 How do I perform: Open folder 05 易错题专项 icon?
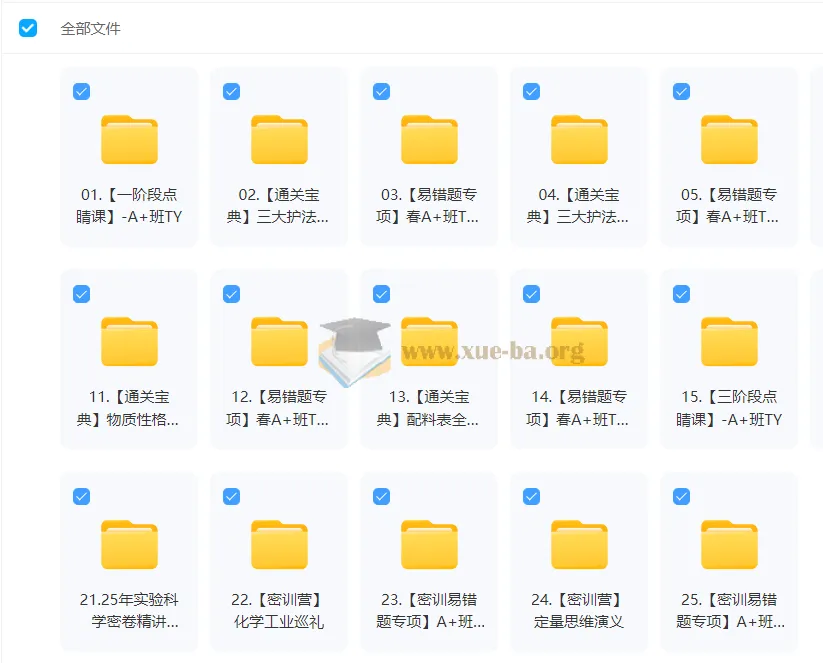[x=729, y=140]
